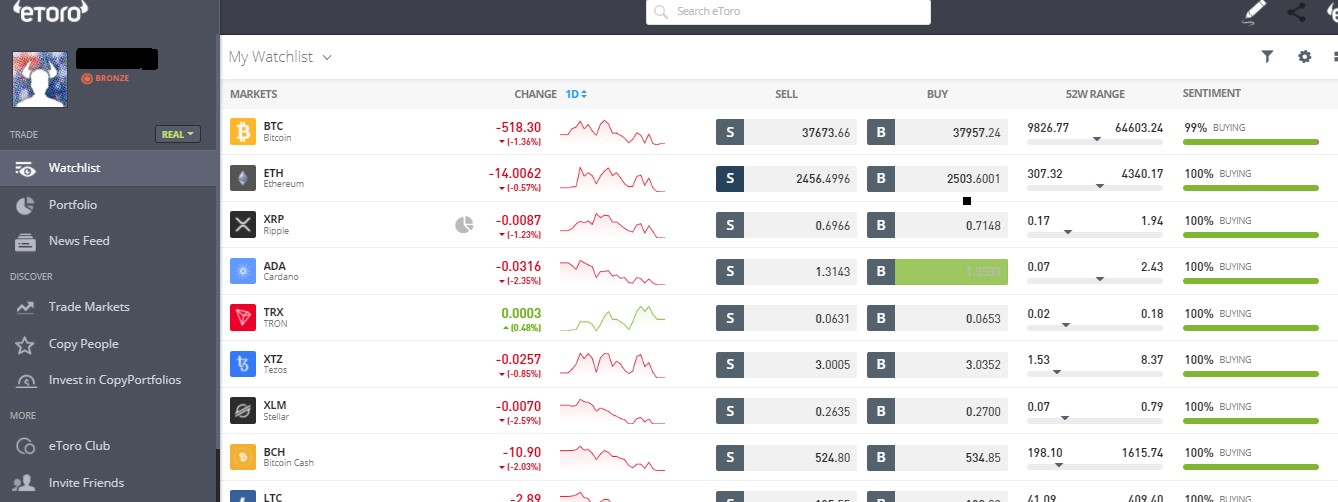Sell XLM at 0.2635
Screen dimensions: 1338x502
click(x=786, y=410)
